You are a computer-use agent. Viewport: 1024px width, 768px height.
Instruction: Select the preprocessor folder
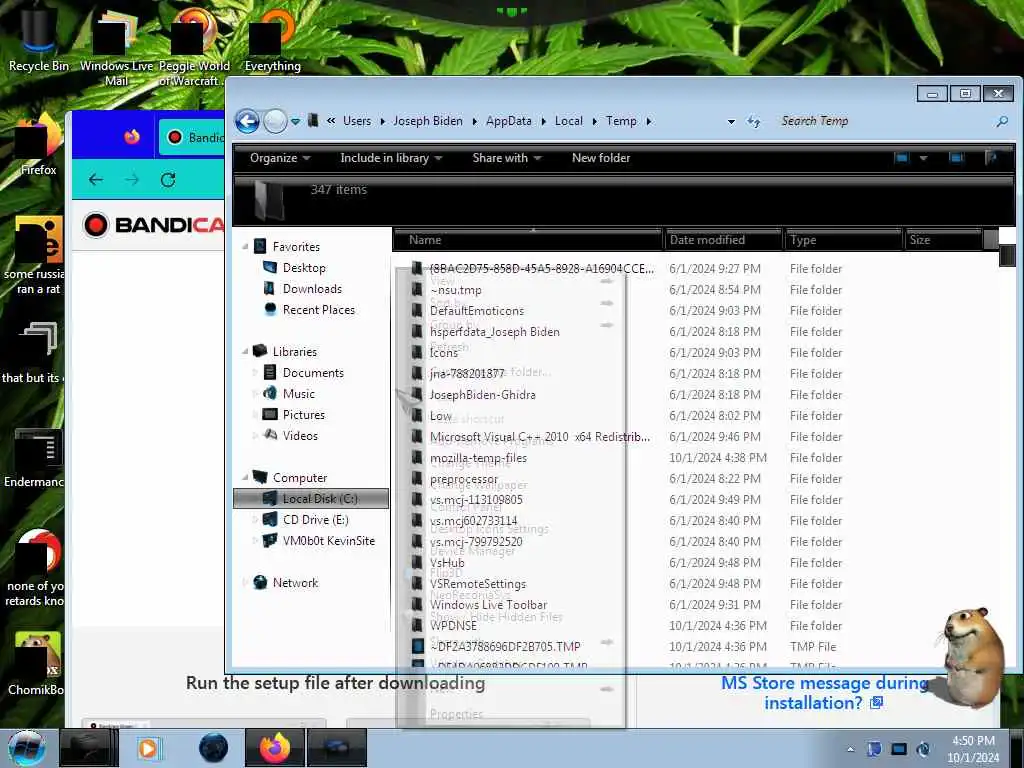464,479
